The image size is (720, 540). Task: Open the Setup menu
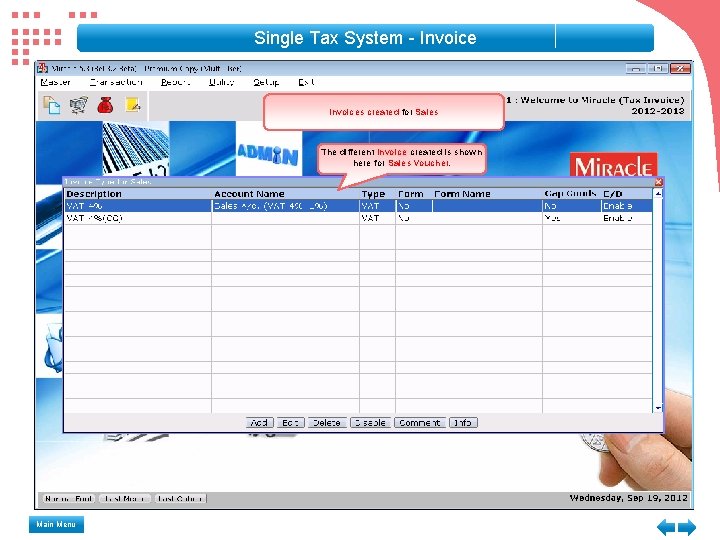pos(266,82)
